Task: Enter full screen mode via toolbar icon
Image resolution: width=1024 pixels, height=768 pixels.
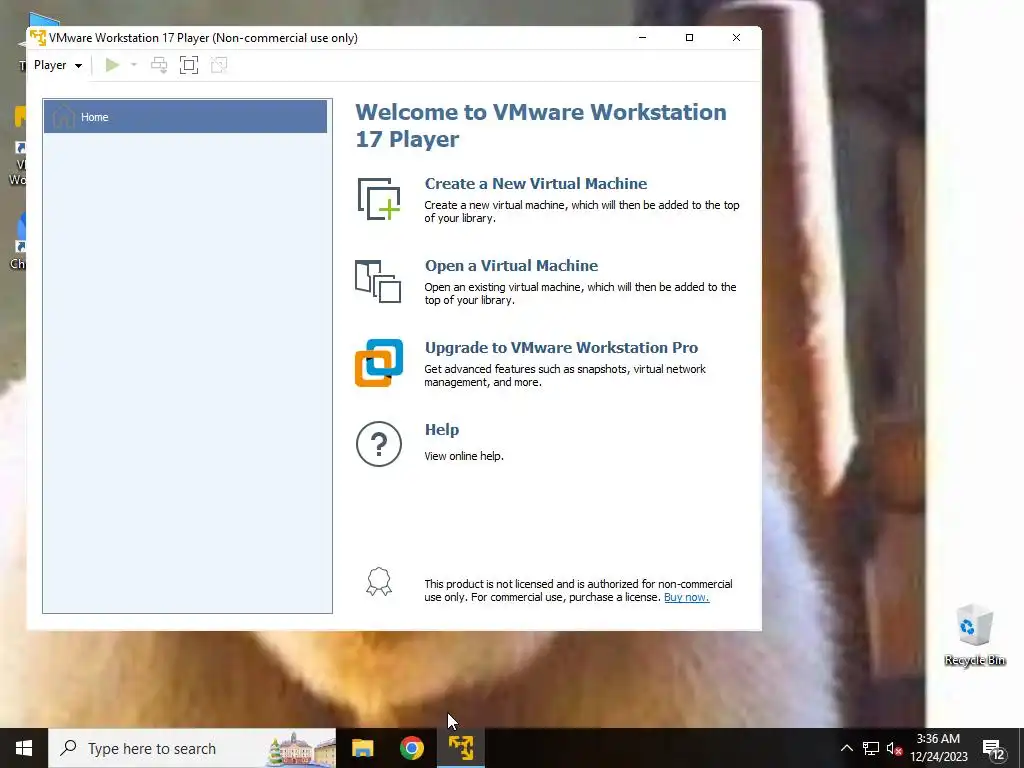Action: click(x=189, y=65)
